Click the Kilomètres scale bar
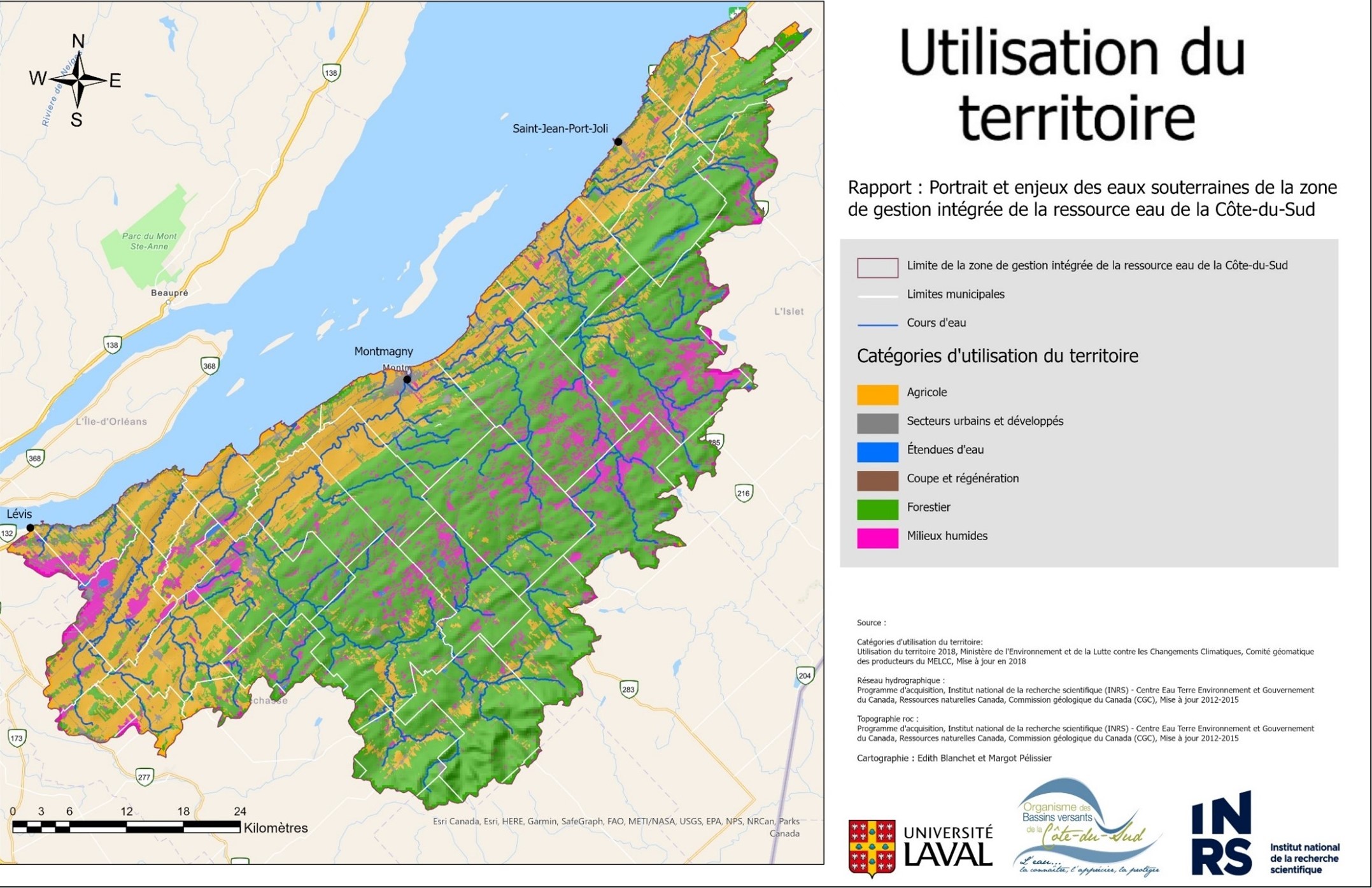Screen dimensions: 1372x888 coord(126,827)
